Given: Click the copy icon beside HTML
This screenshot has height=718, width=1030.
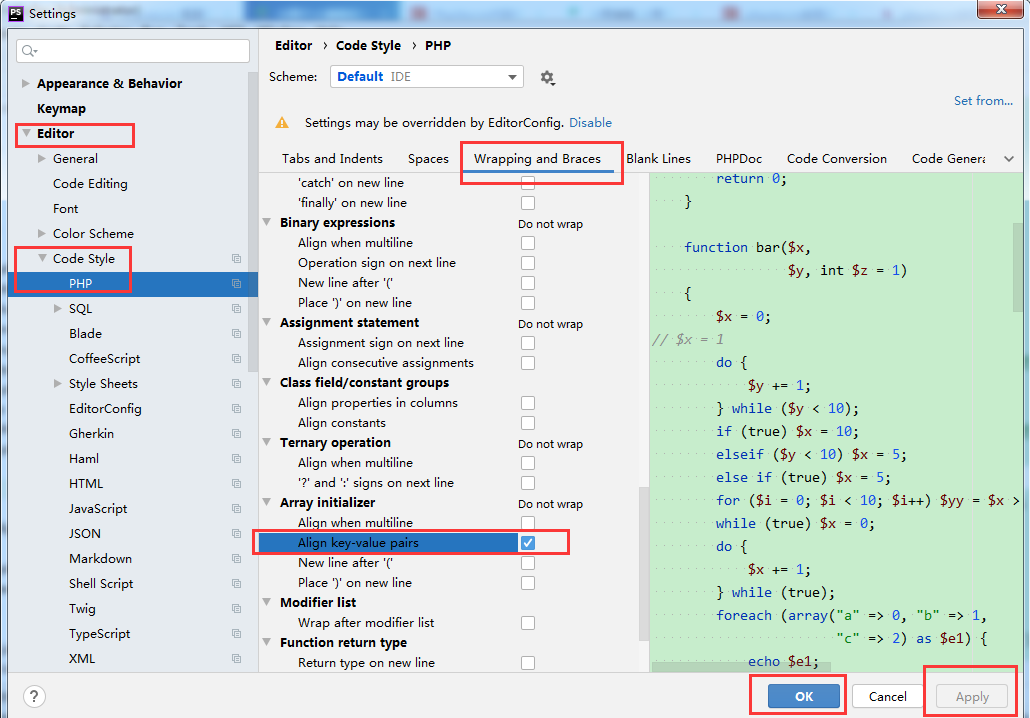Looking at the screenshot, I should [x=236, y=483].
